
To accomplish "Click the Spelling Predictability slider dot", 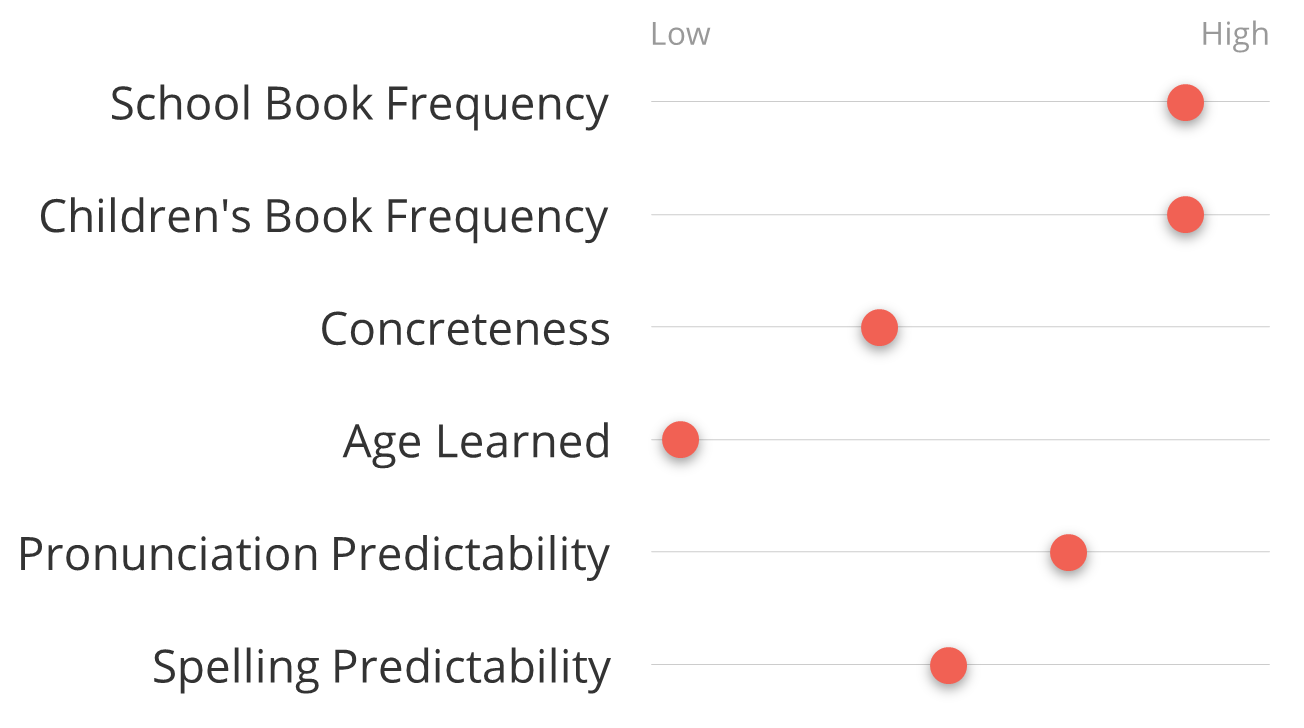I will (948, 665).
